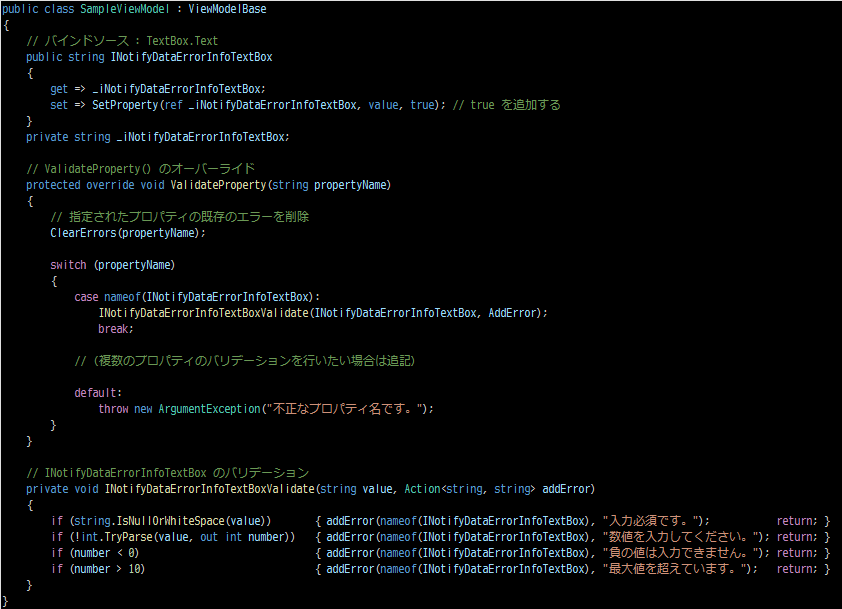Click 'out int number' argument
This screenshot has height=609, width=842.
click(x=242, y=537)
